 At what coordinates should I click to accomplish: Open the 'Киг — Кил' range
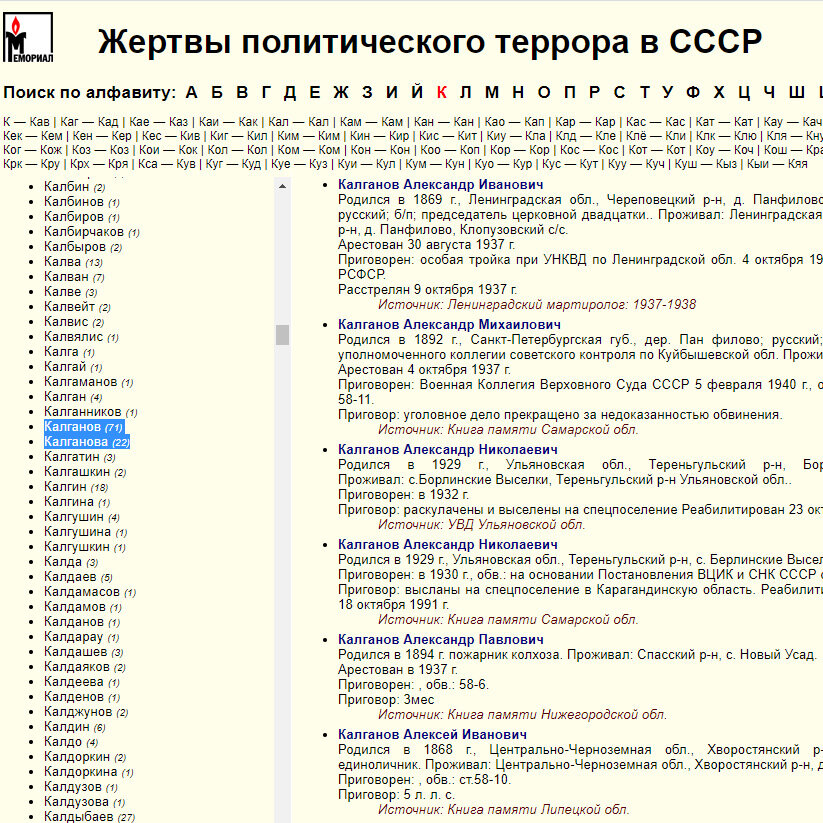click(x=239, y=136)
